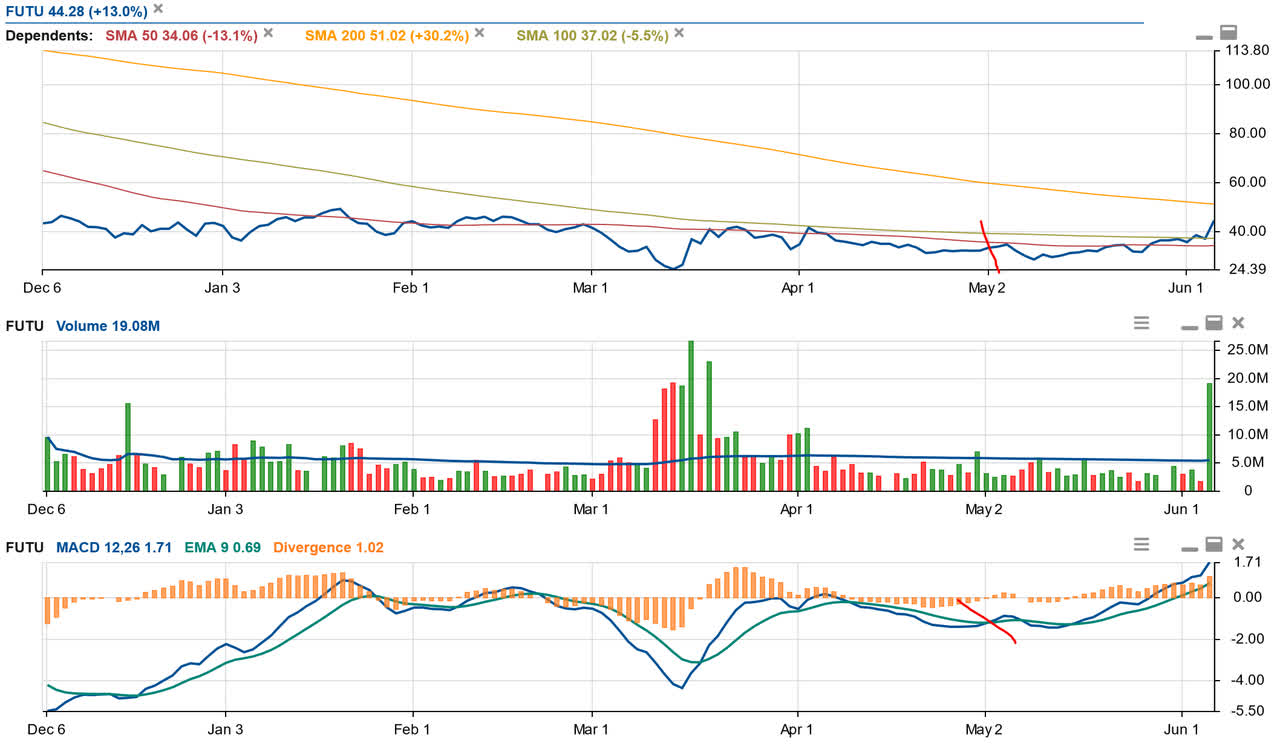Image resolution: width=1280 pixels, height=746 pixels.
Task: Click the MACD 12,26 1.71 label
Action: [x=114, y=547]
